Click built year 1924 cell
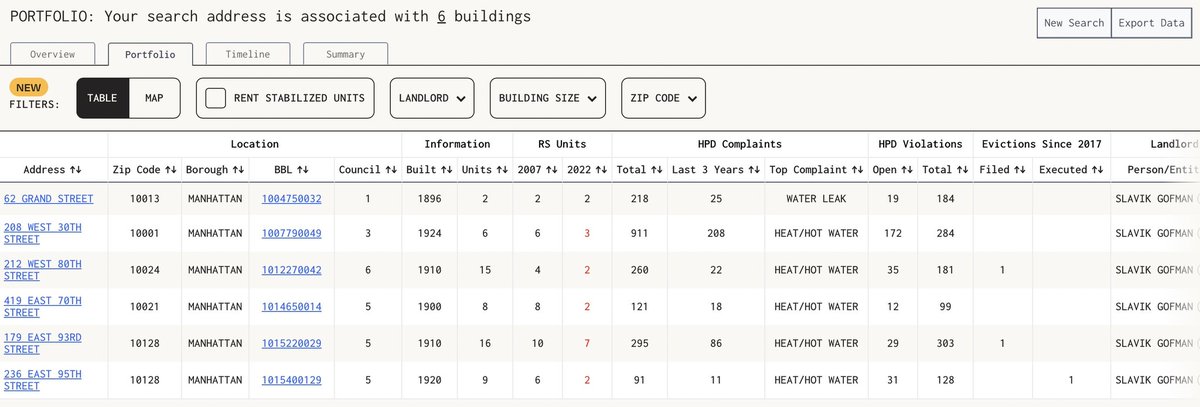 pyautogui.click(x=428, y=233)
